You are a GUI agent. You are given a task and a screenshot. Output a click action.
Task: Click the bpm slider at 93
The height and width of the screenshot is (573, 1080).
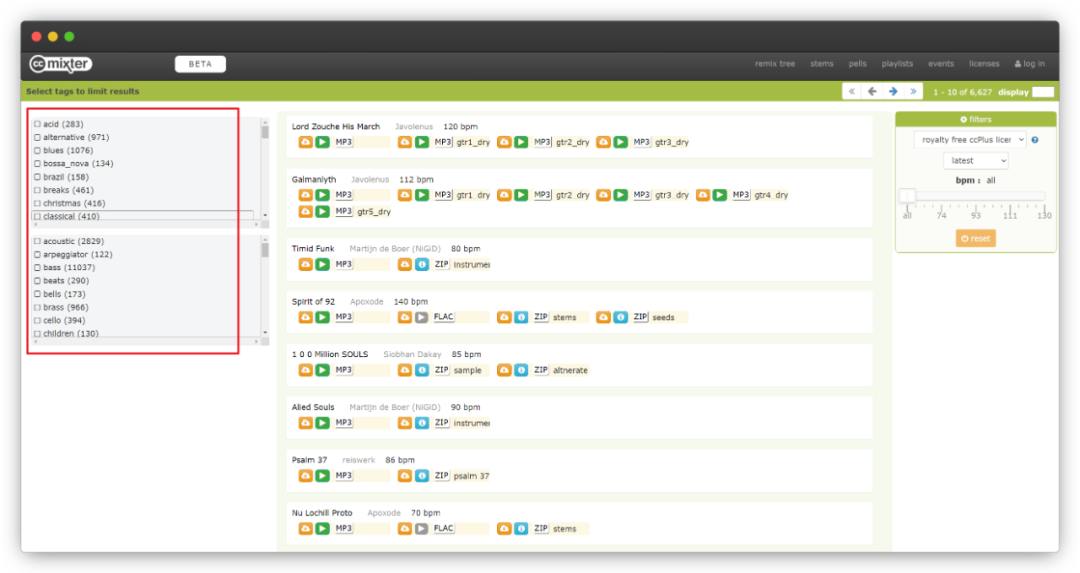[976, 196]
